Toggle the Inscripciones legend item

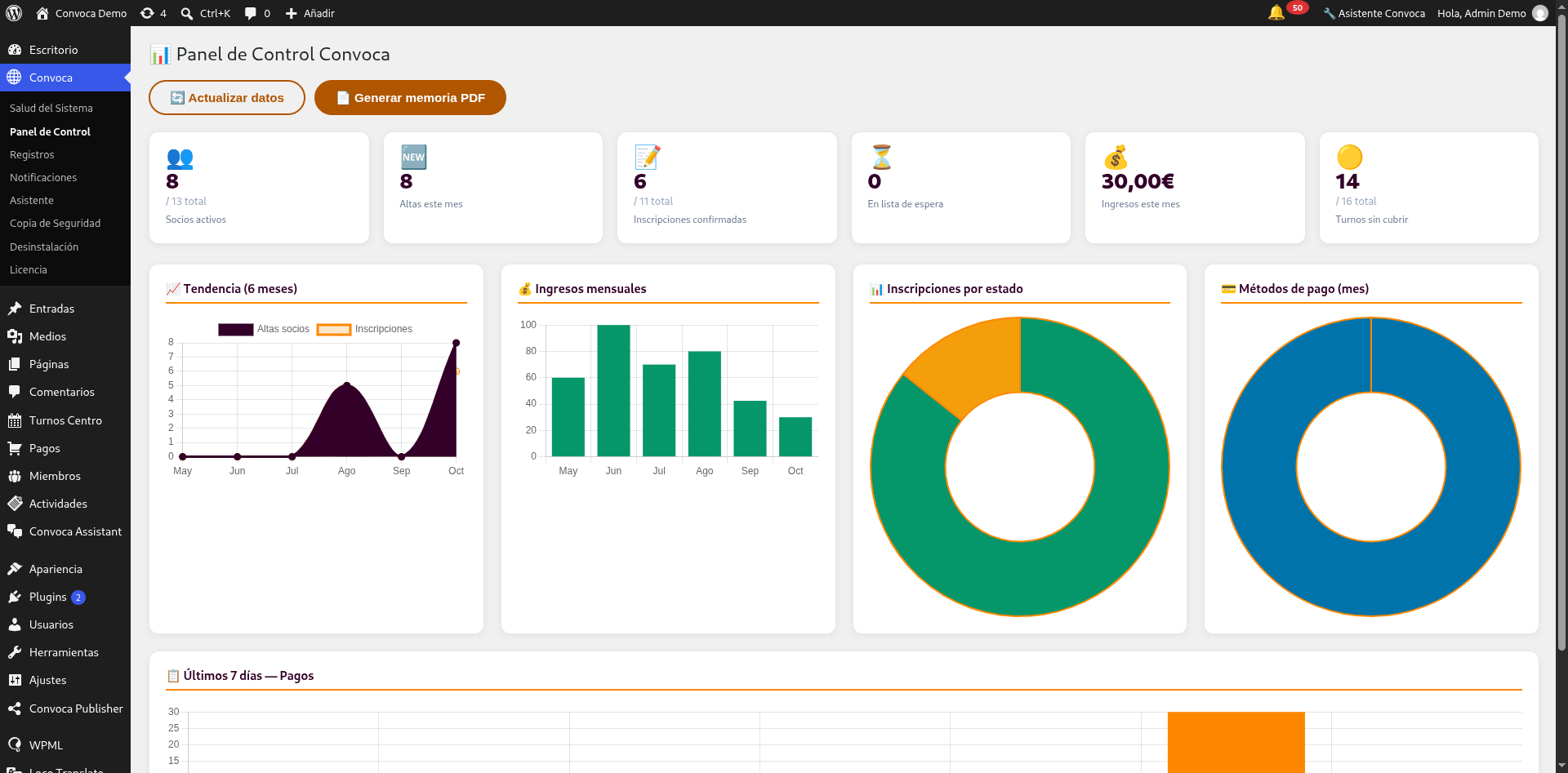tap(364, 329)
